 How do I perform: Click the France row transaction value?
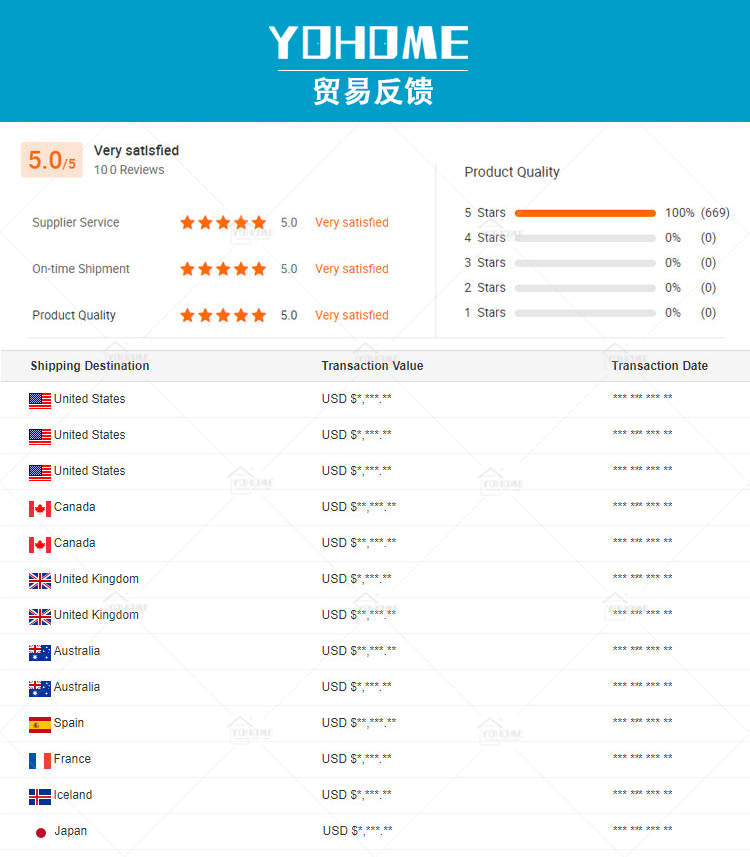(x=356, y=759)
